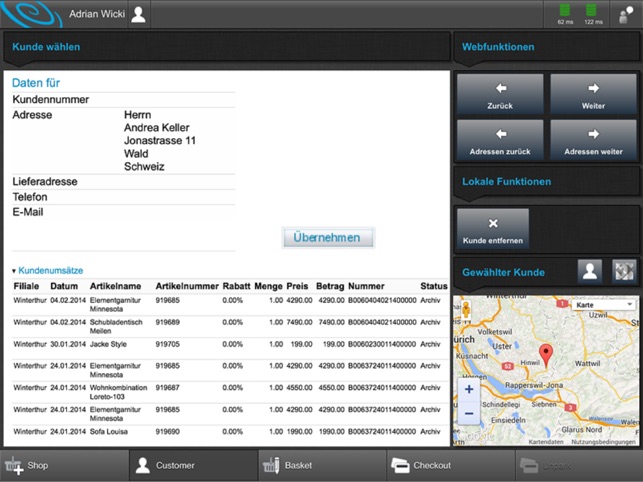Click the Datum column header
Viewport: 643px width, 482px height.
point(64,286)
